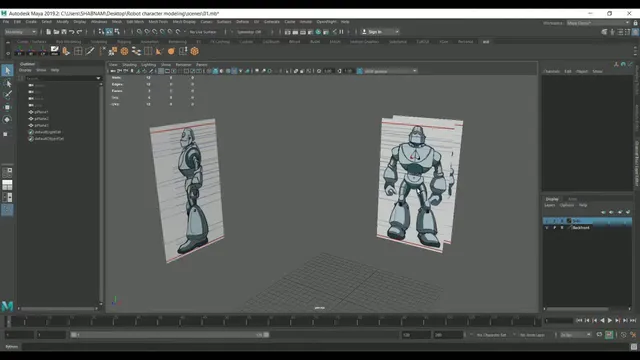640x360 pixels.
Task: Click the hand-shaped shelf icon
Action: click(x=66, y=51)
